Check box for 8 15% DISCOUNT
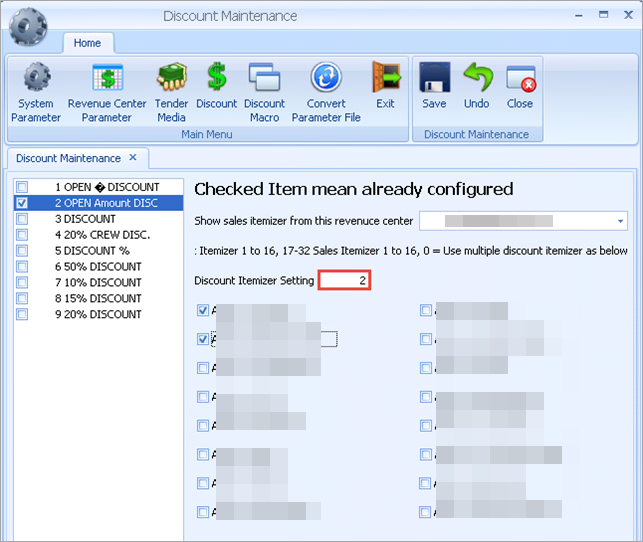Viewport: 643px width, 542px height. pyautogui.click(x=22, y=298)
